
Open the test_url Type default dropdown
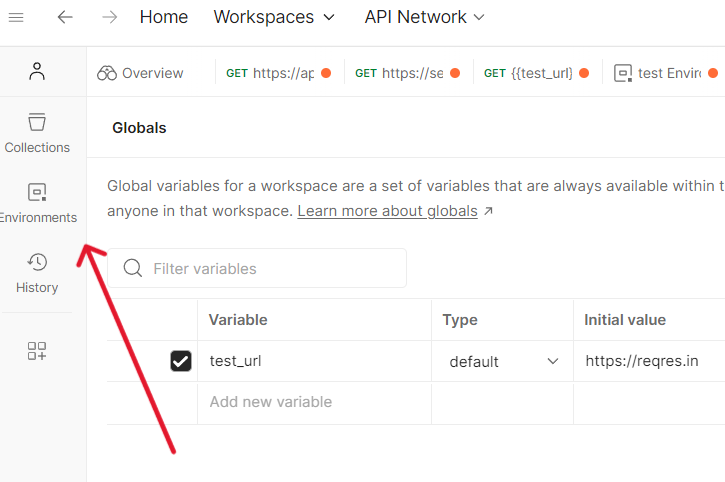pyautogui.click(x=503, y=361)
